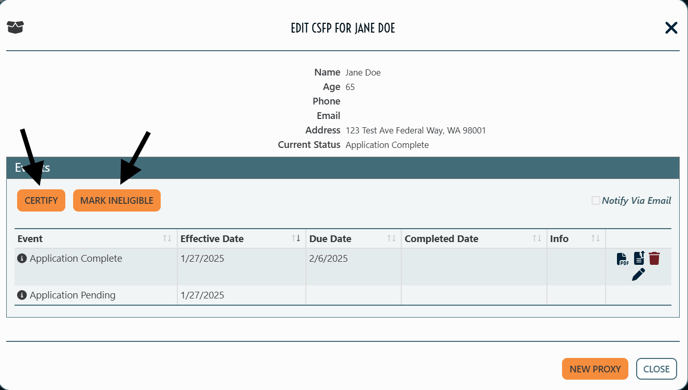The height and width of the screenshot is (390, 688).
Task: Click the Certify button
Action: click(x=41, y=200)
